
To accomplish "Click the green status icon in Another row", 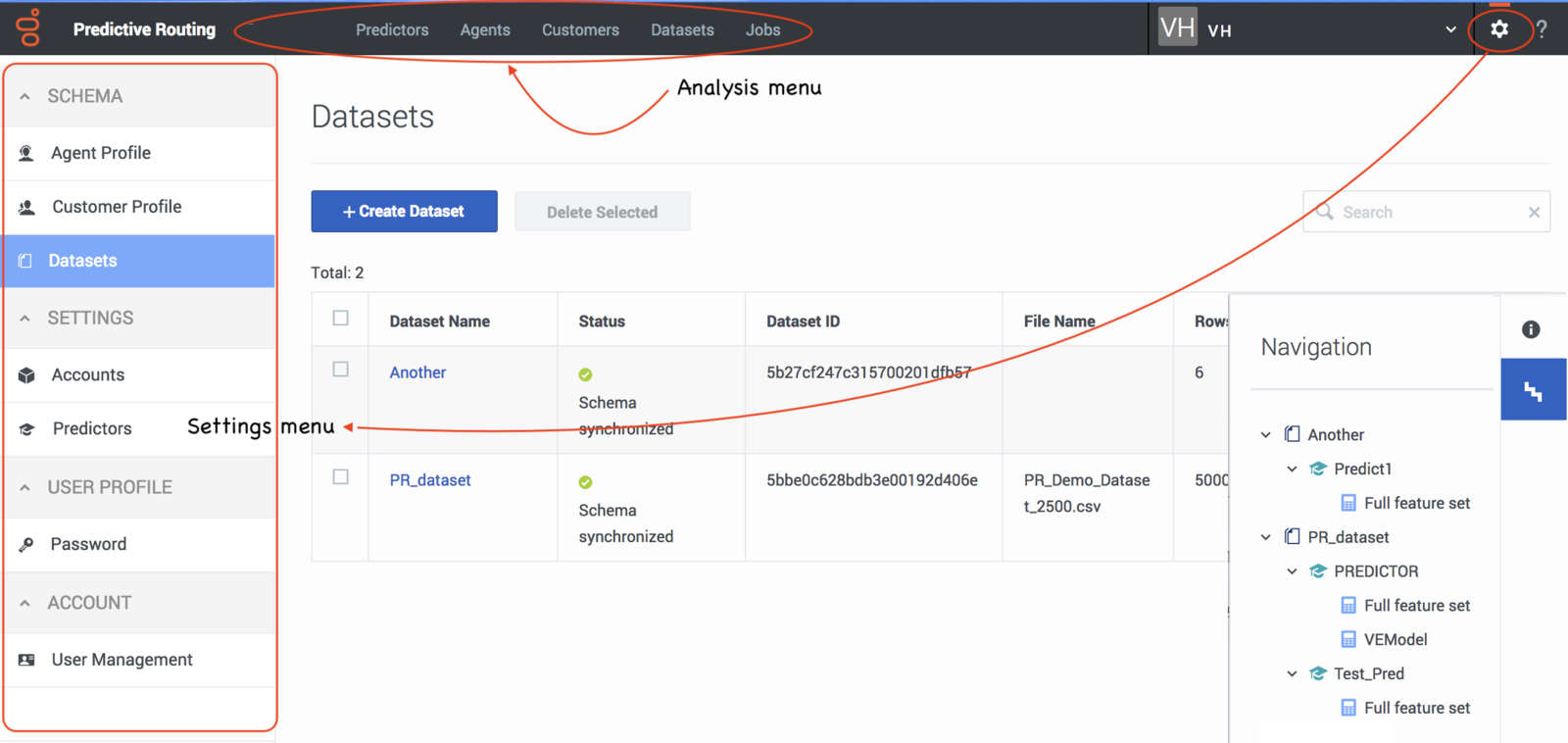I will [x=585, y=374].
